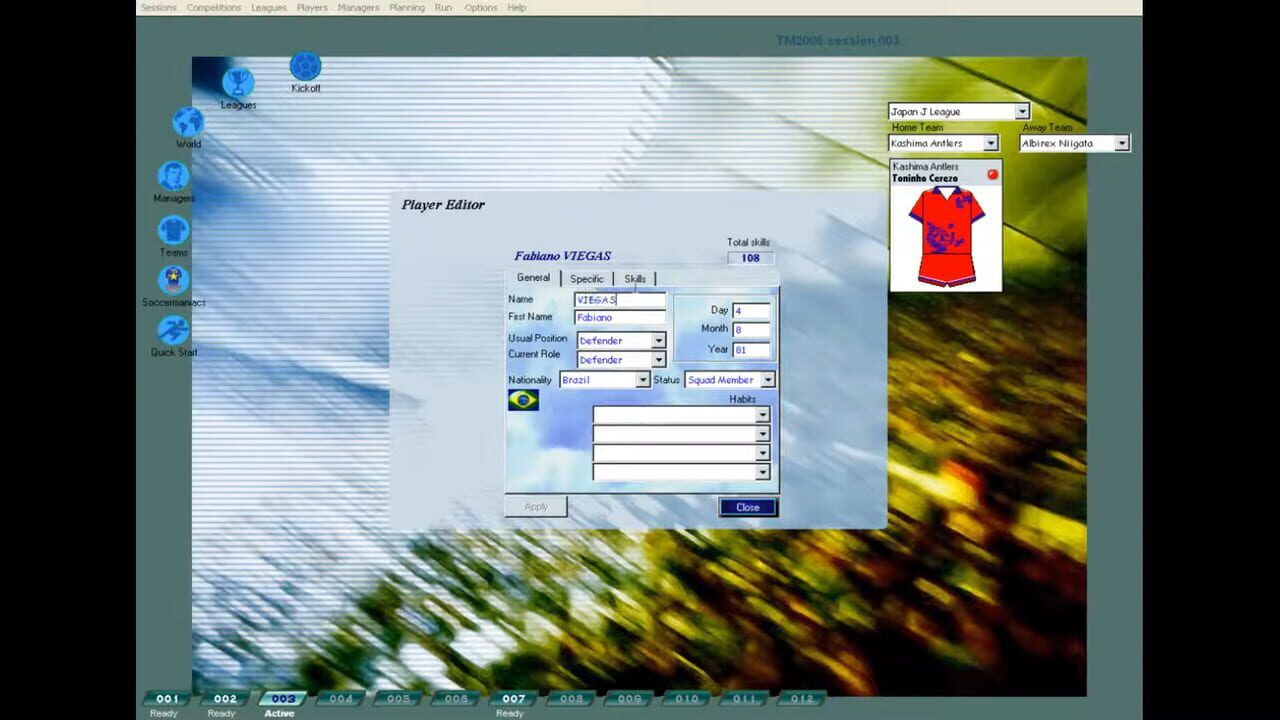The image size is (1280, 720).
Task: Click the Toninho Cerezo manager name
Action: click(925, 178)
